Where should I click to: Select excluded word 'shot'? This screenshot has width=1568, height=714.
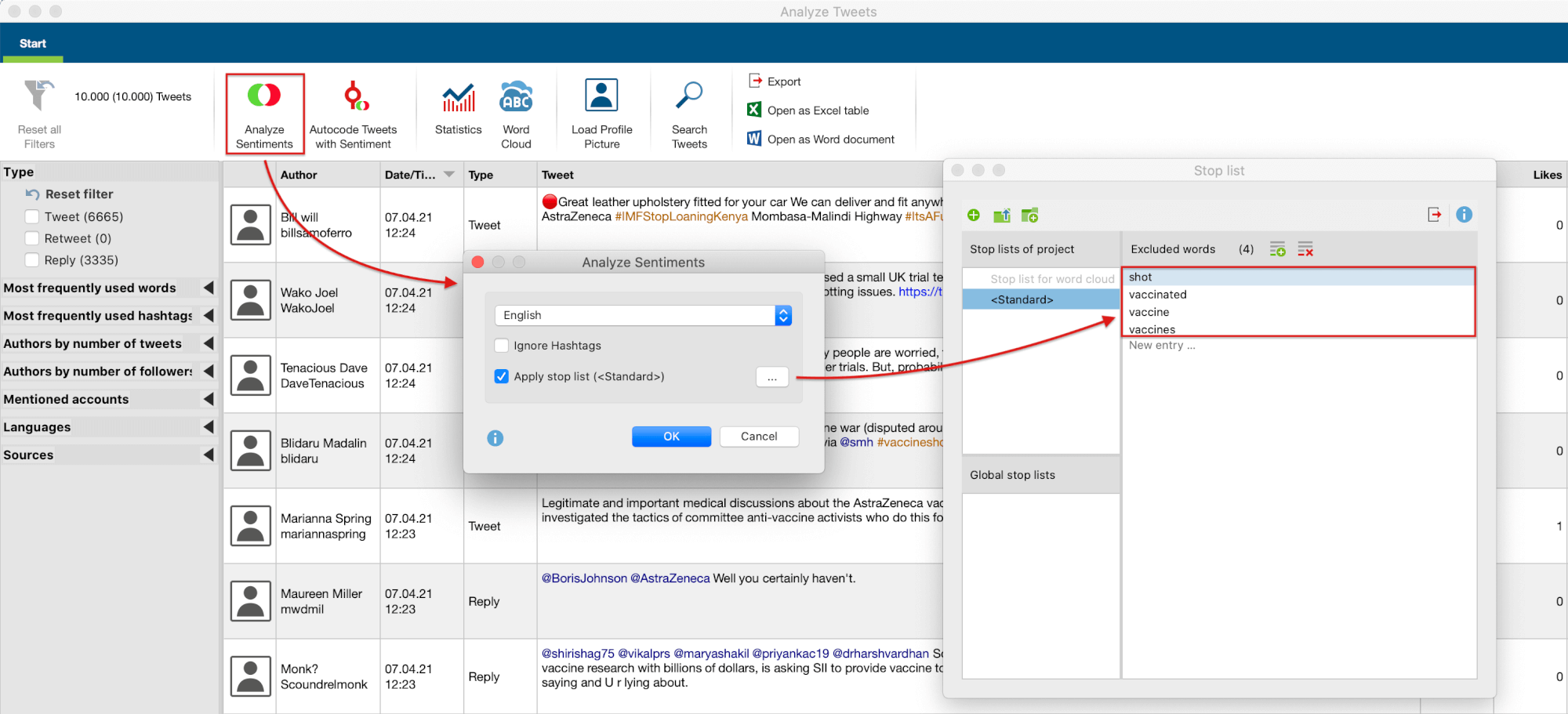tap(1299, 277)
